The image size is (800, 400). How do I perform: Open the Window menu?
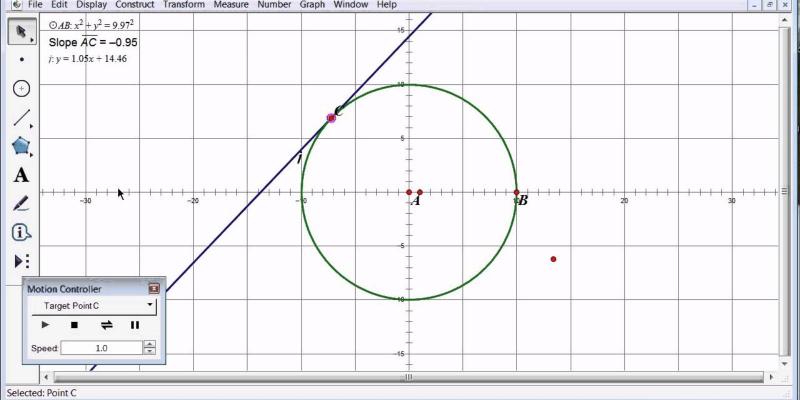pos(351,5)
